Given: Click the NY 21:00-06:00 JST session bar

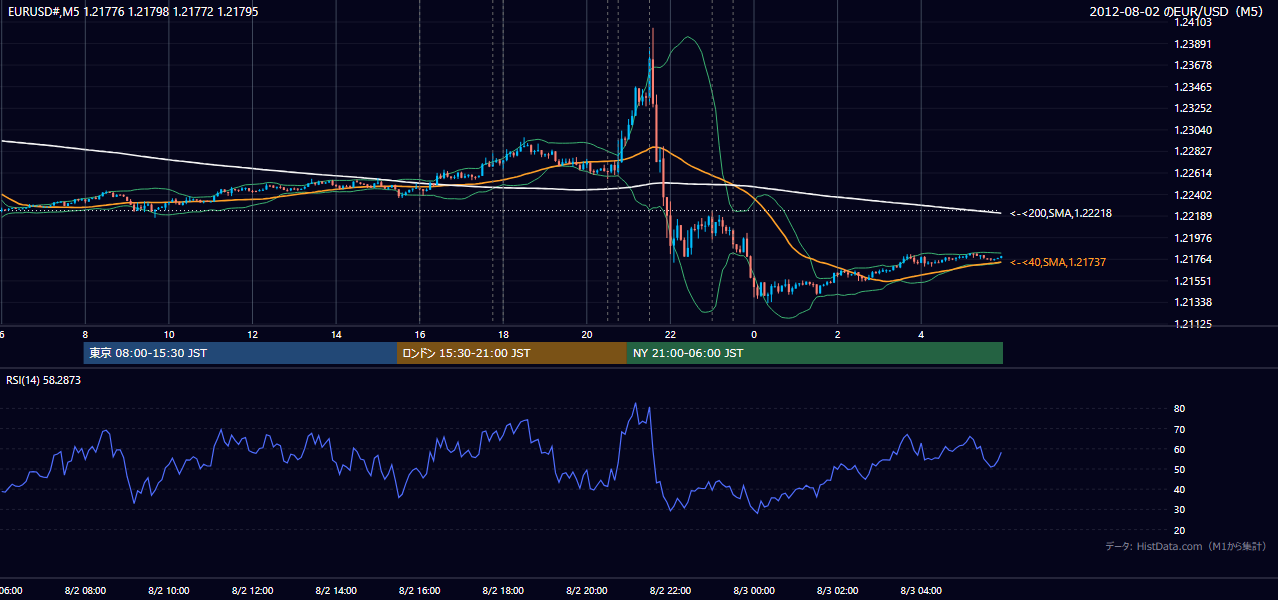Looking at the screenshot, I should pos(815,353).
